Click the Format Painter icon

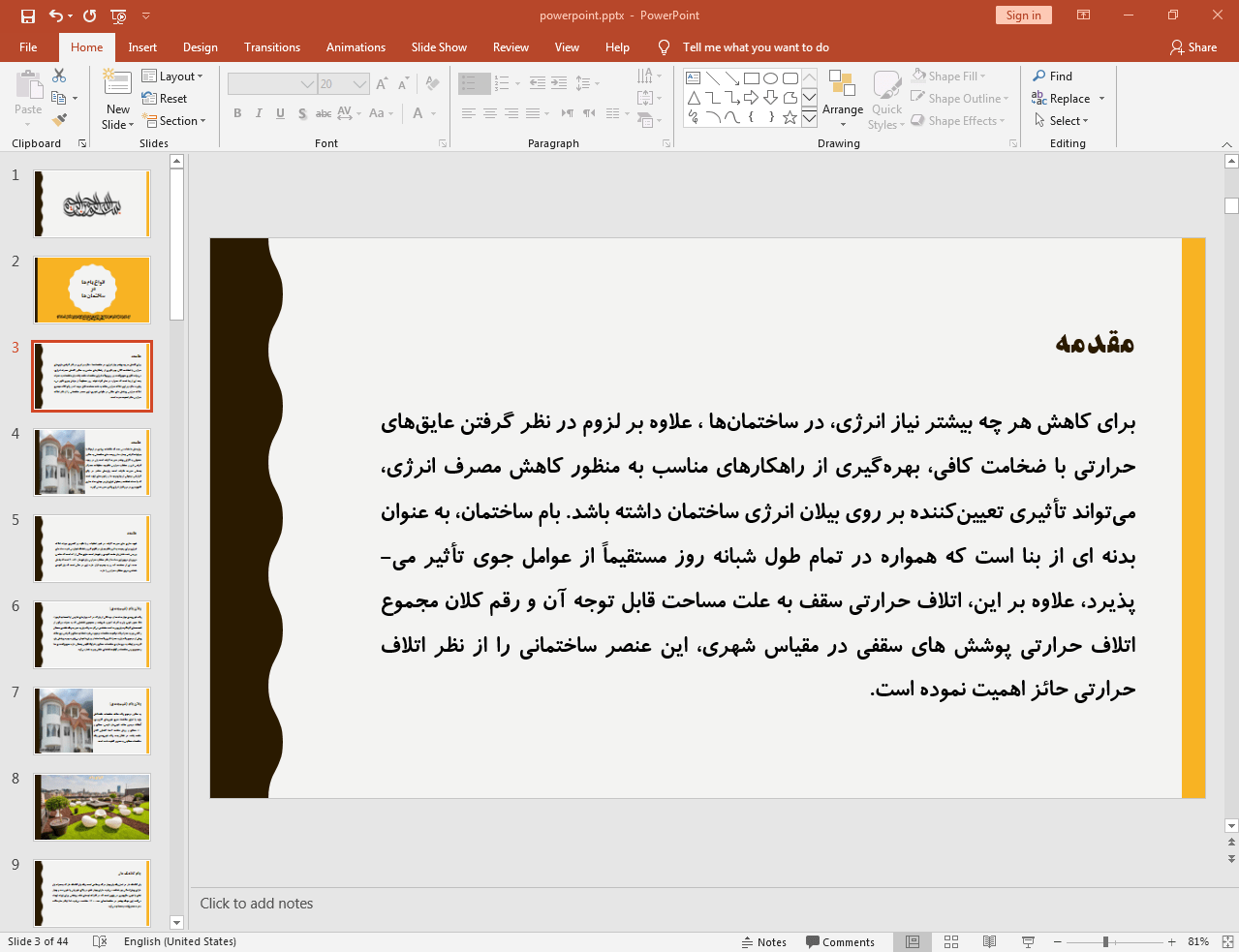[58, 118]
